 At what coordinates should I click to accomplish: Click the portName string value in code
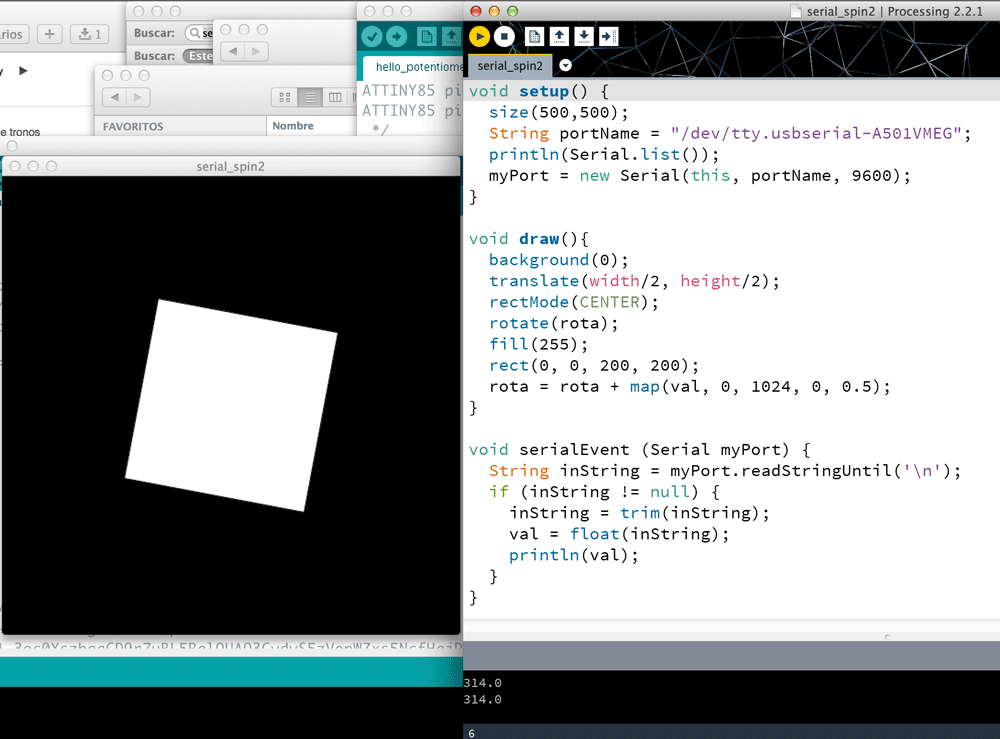pyautogui.click(x=816, y=133)
